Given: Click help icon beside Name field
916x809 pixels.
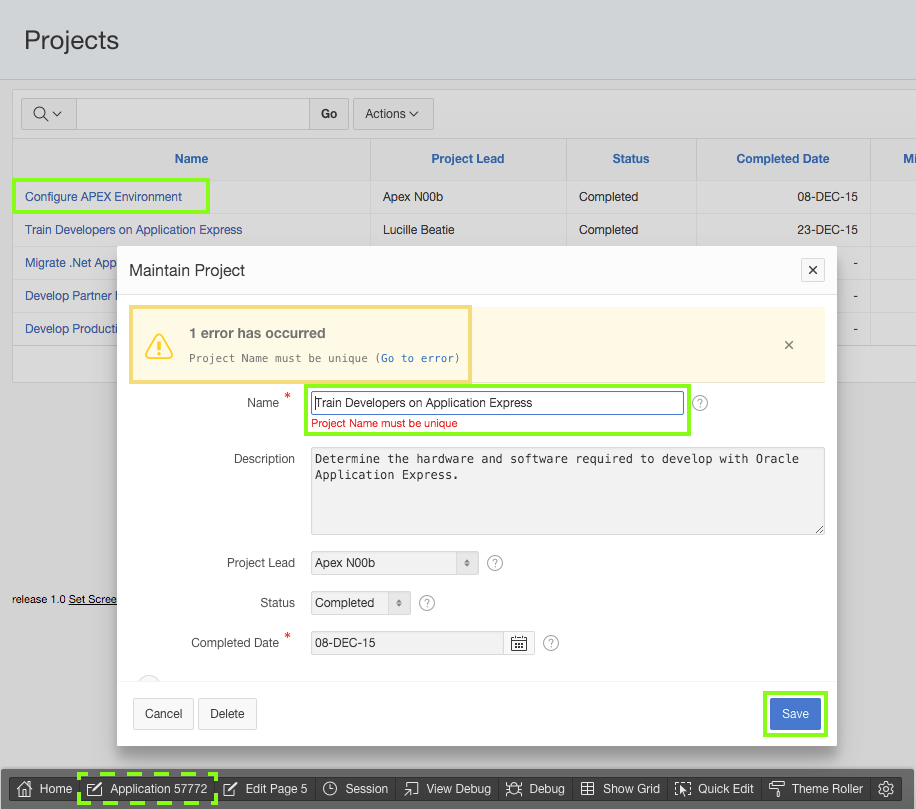Looking at the screenshot, I should [x=700, y=403].
